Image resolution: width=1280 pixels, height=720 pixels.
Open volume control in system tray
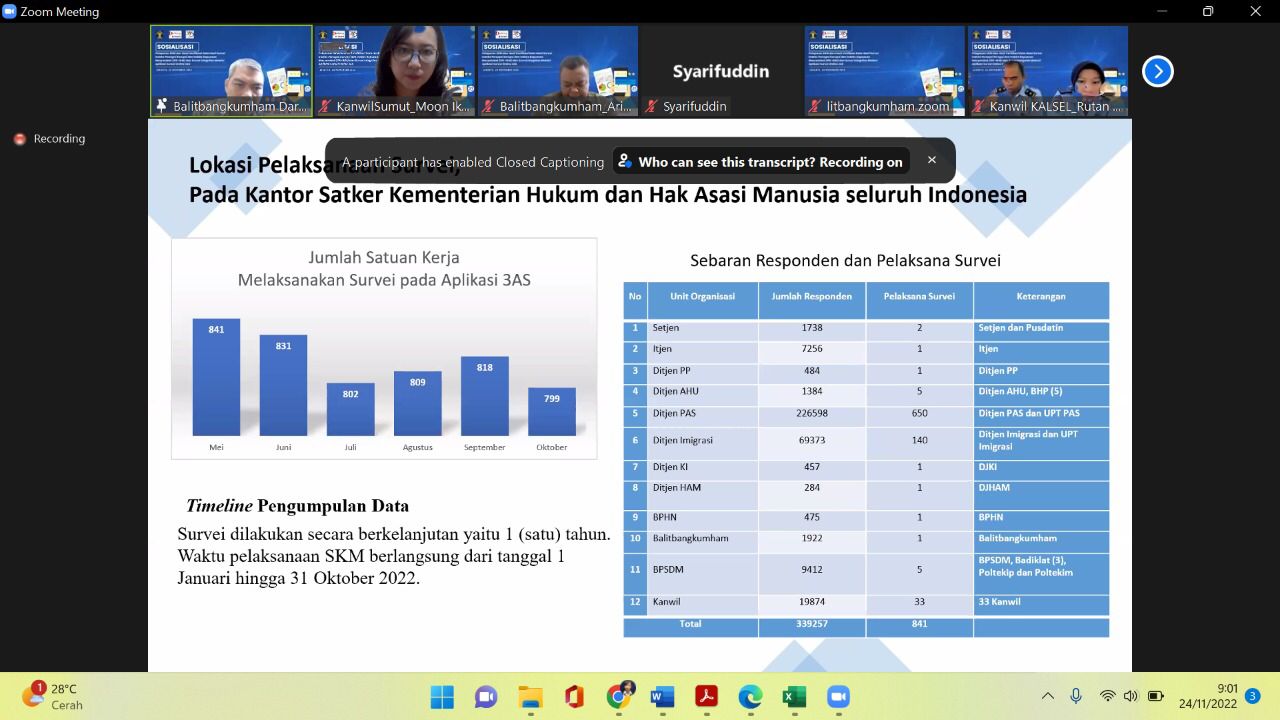pyautogui.click(x=1130, y=696)
